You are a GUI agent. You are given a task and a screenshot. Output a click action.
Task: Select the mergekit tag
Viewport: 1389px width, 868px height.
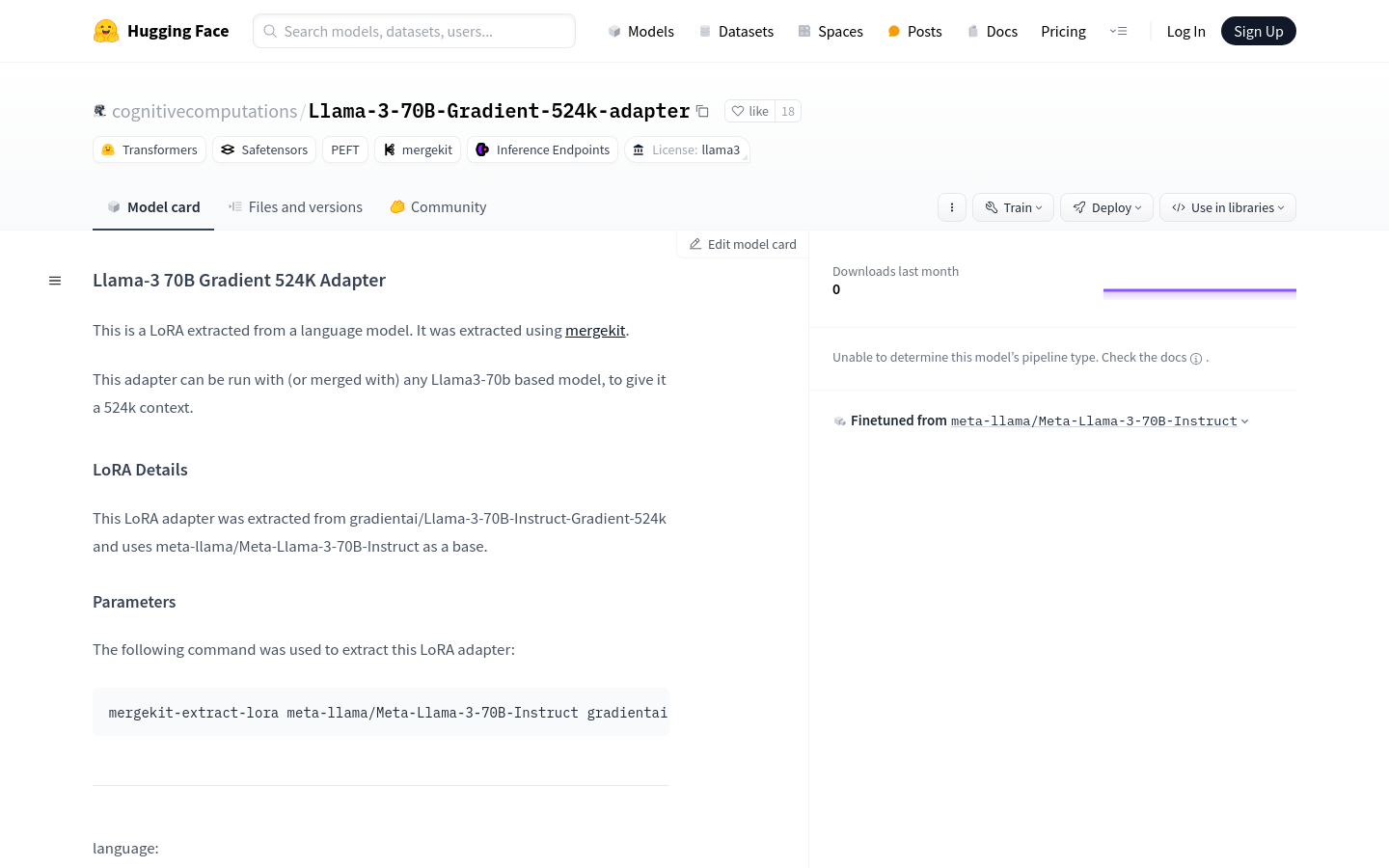click(x=418, y=149)
